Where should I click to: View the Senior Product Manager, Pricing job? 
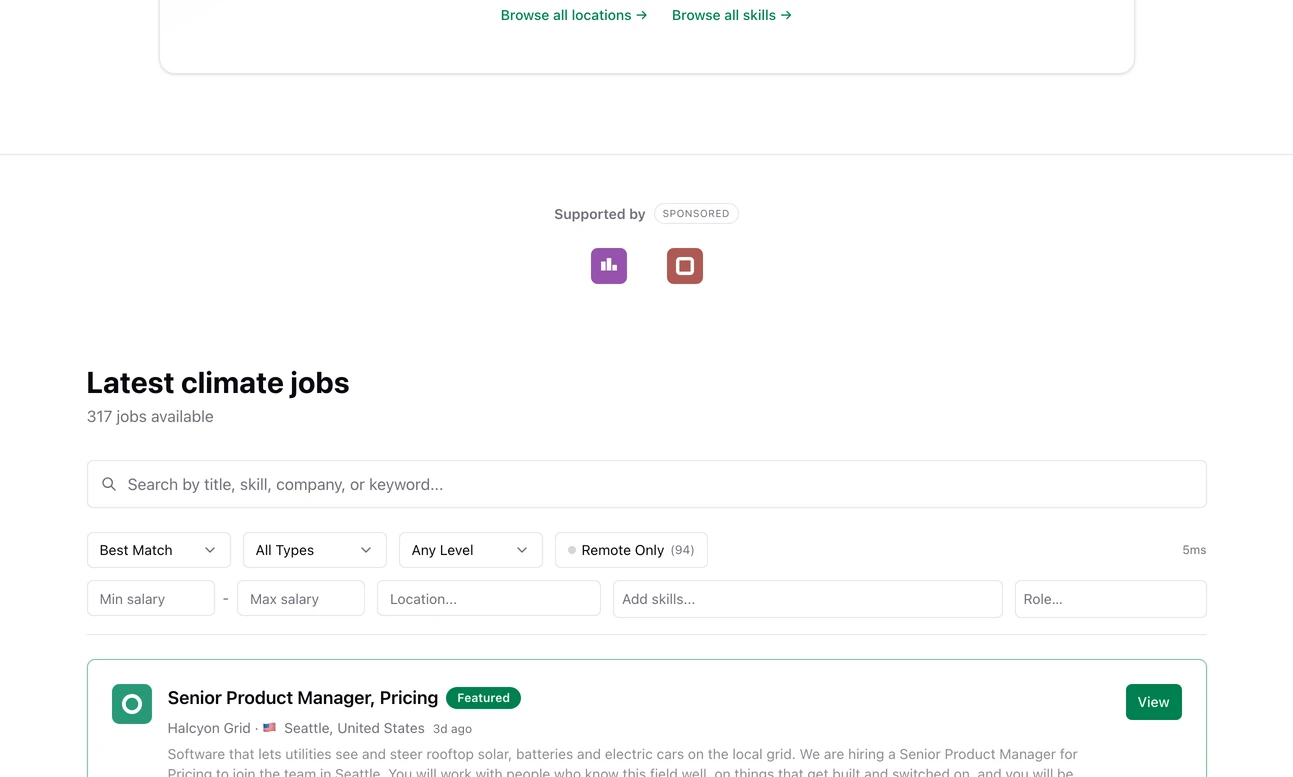tap(1153, 702)
